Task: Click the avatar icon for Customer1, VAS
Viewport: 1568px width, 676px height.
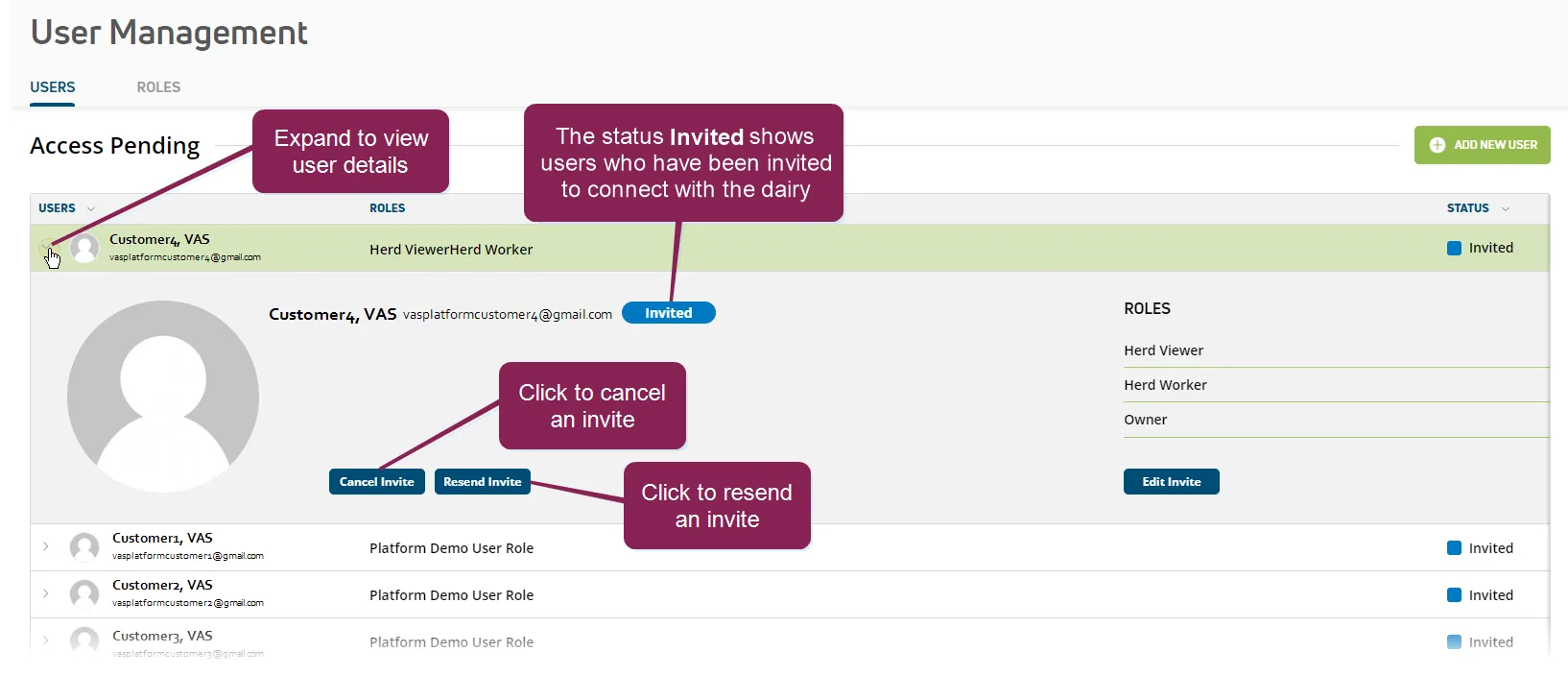Action: point(84,547)
